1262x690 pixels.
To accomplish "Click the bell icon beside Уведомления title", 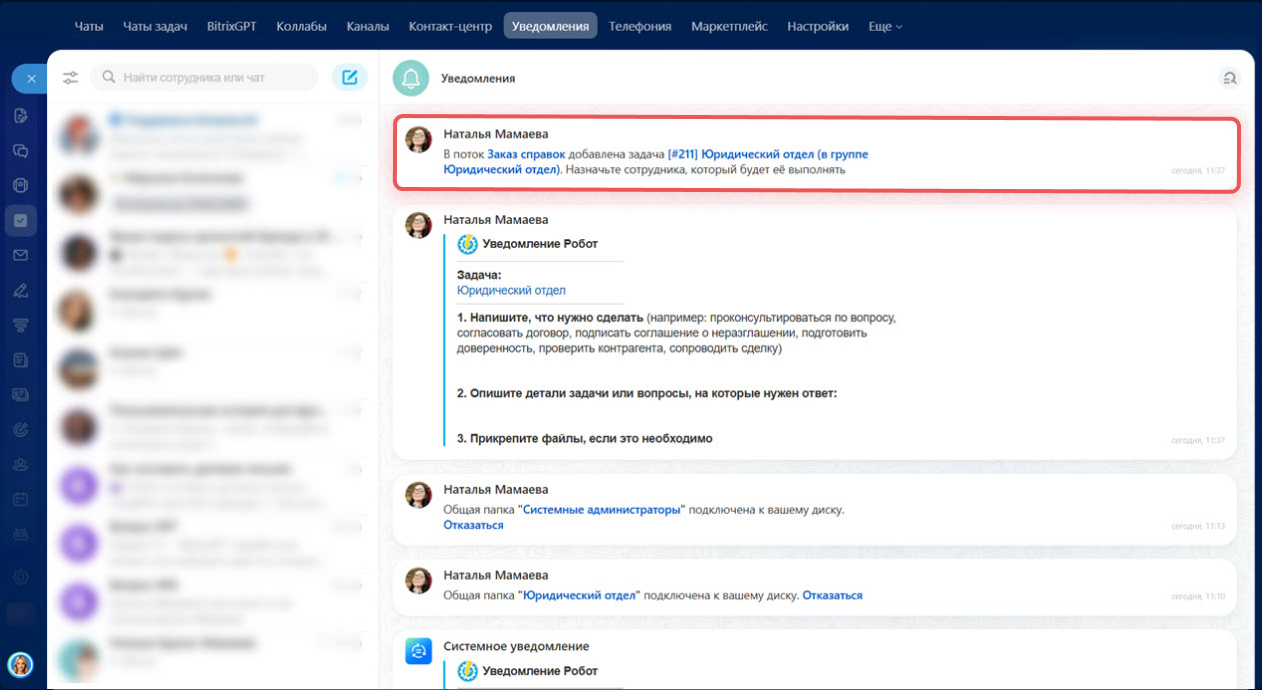I will [x=411, y=78].
